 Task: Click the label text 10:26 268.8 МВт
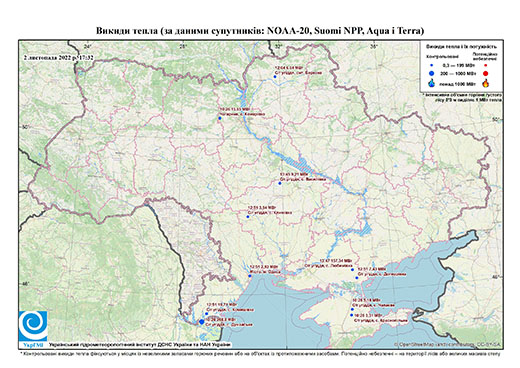[x=222, y=319]
